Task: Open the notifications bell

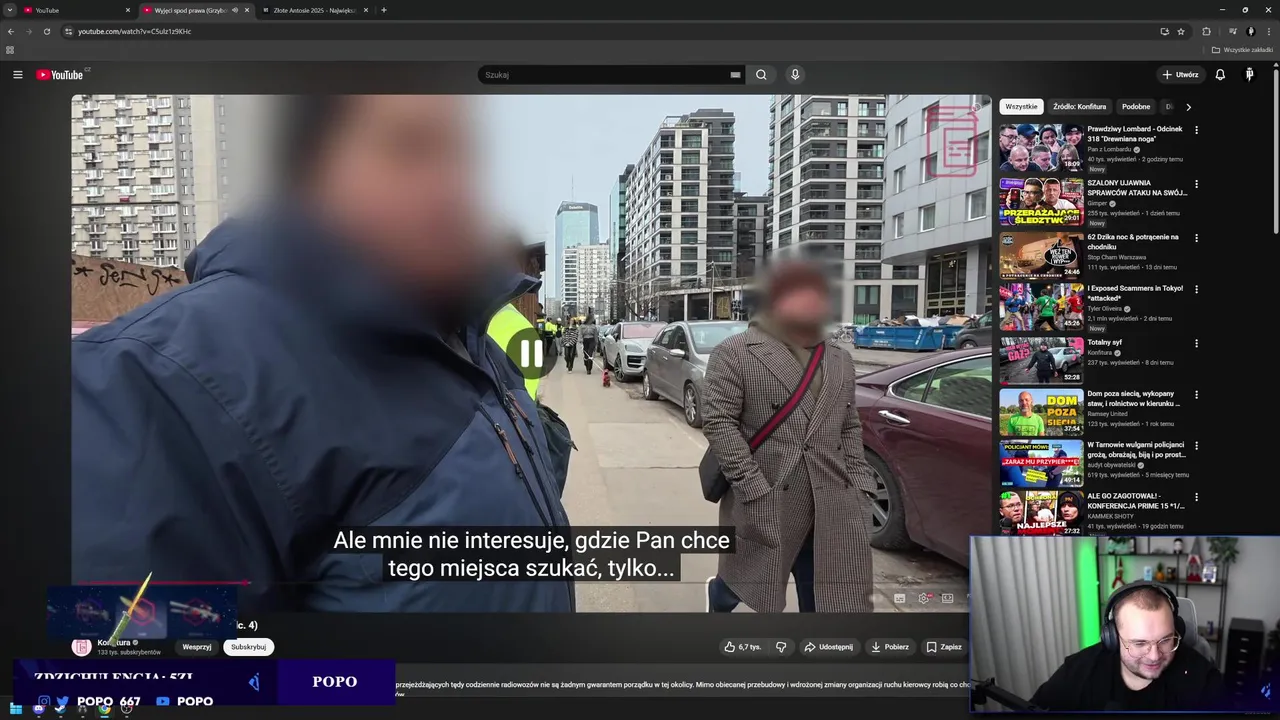Action: pyautogui.click(x=1220, y=75)
